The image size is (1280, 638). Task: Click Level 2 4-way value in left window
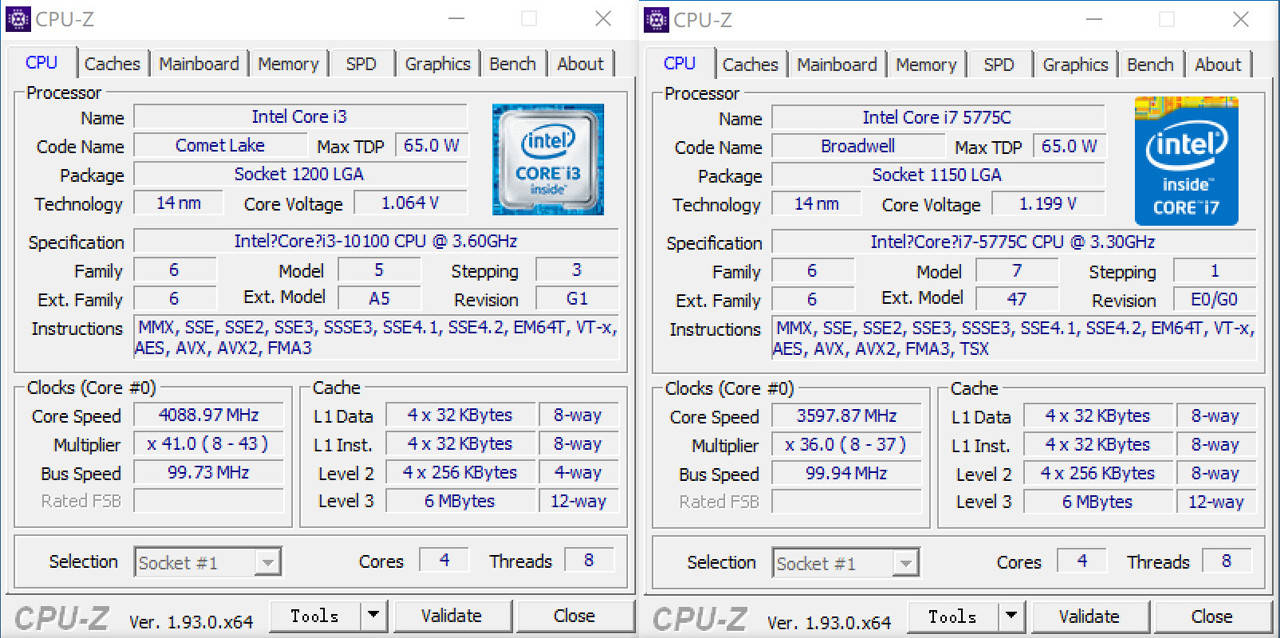578,472
